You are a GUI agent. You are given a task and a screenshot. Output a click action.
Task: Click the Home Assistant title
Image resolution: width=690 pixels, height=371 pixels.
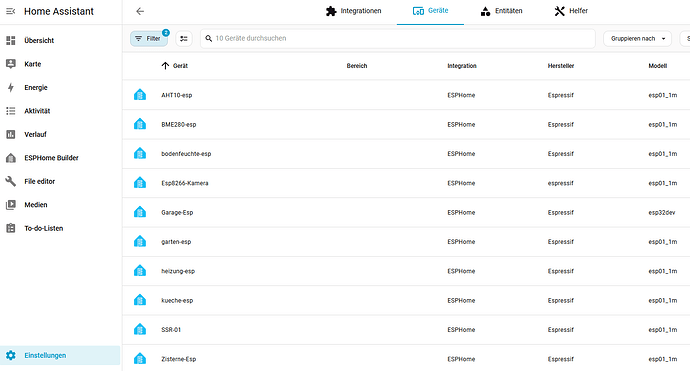pos(59,11)
